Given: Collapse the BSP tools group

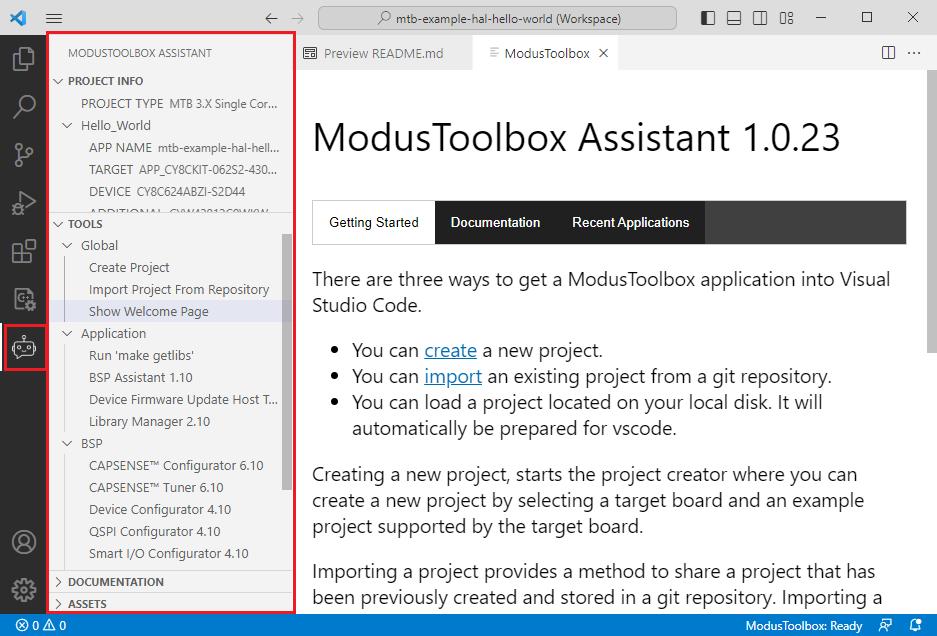Looking at the screenshot, I should (67, 444).
